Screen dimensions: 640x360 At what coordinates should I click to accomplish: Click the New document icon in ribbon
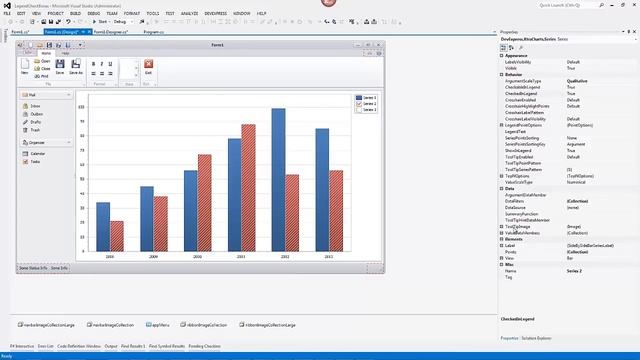(x=25, y=64)
